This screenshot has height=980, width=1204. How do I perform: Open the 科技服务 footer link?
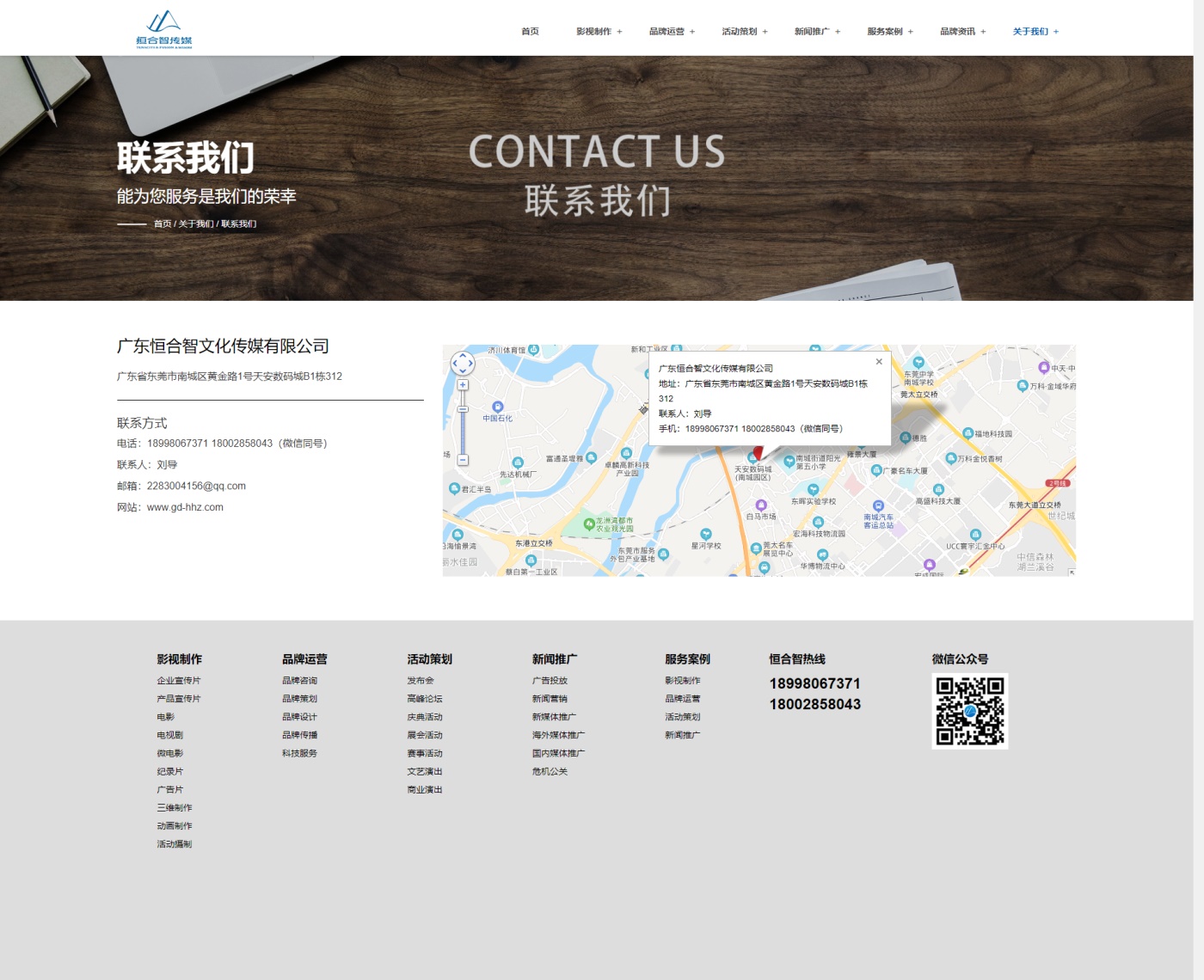(x=299, y=754)
